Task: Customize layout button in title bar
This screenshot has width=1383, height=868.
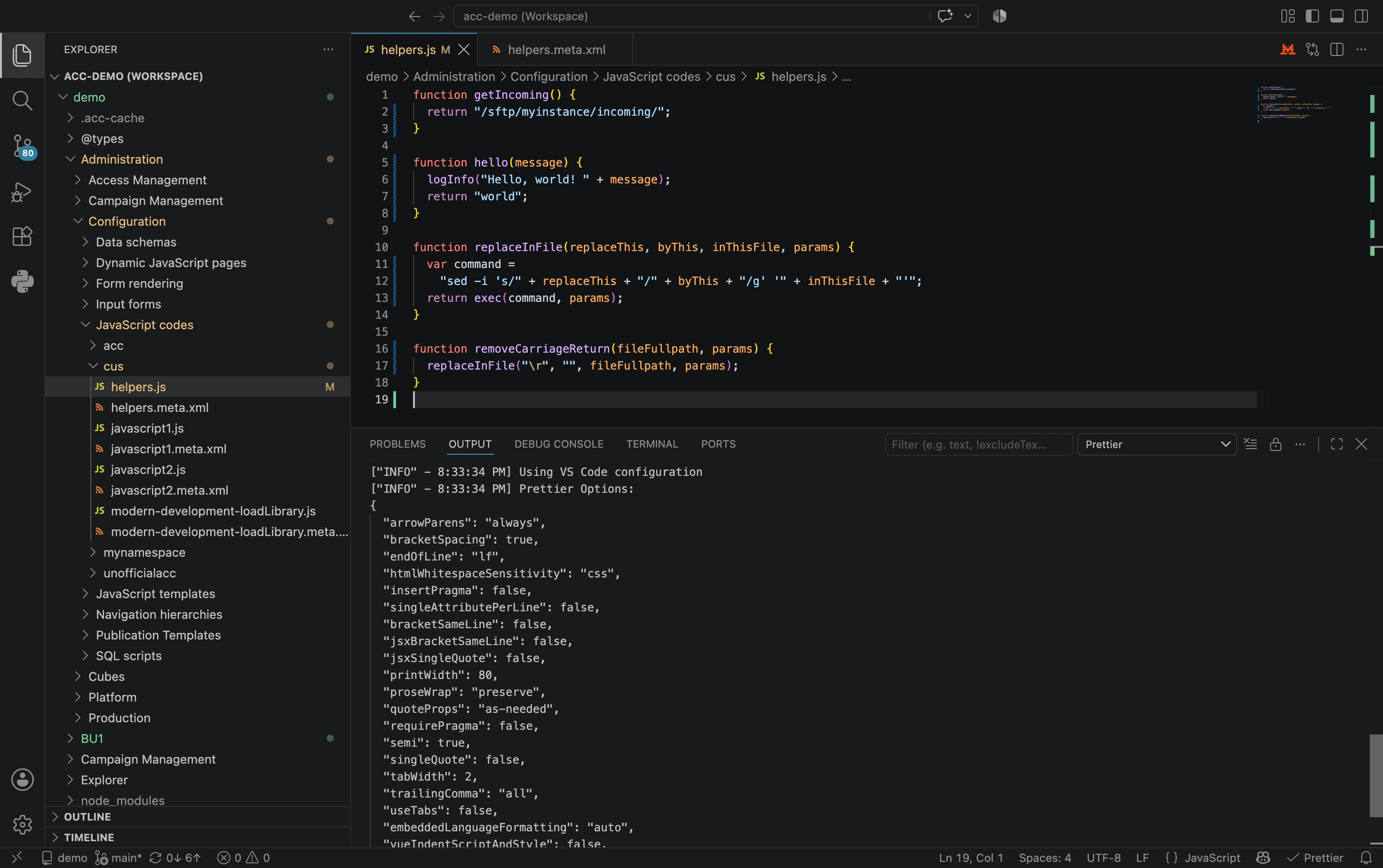Action: (1288, 16)
